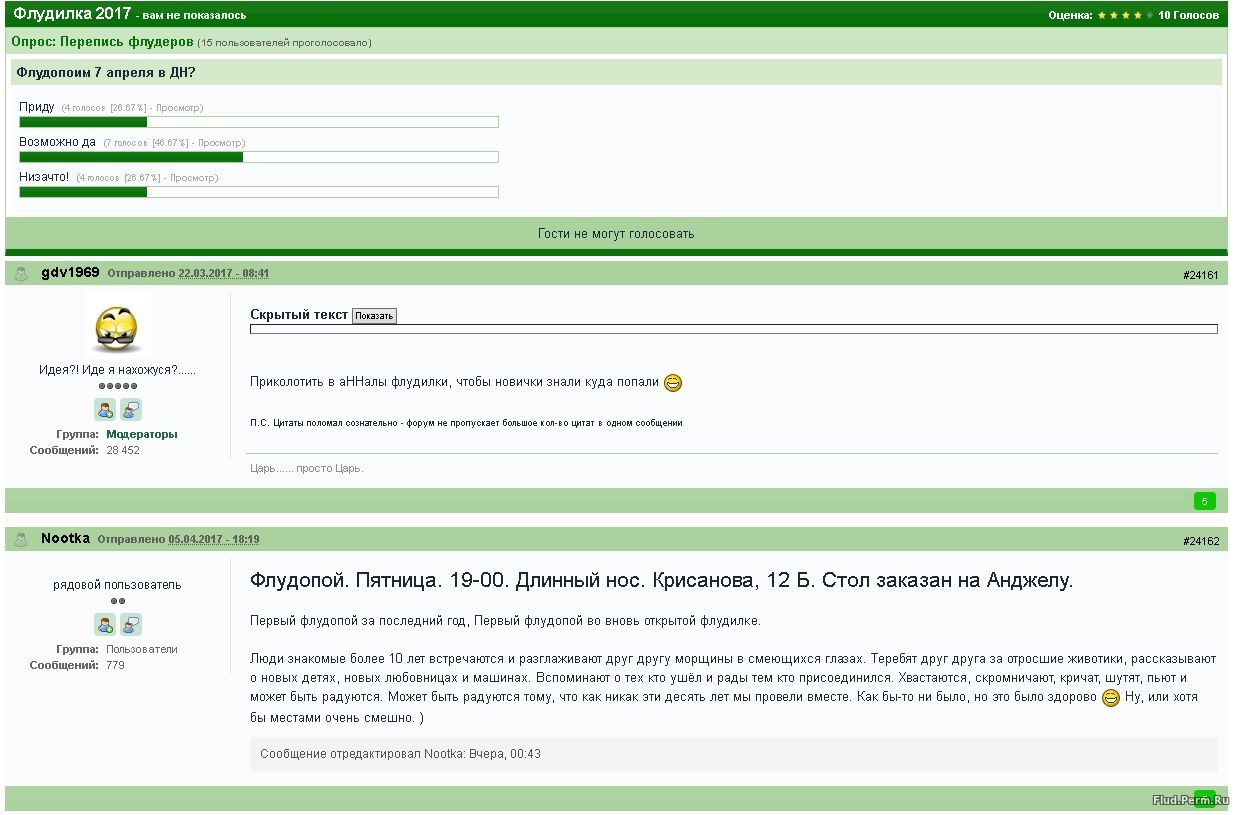Click Nootka's add friend icon
1240x815 pixels.
click(x=105, y=624)
